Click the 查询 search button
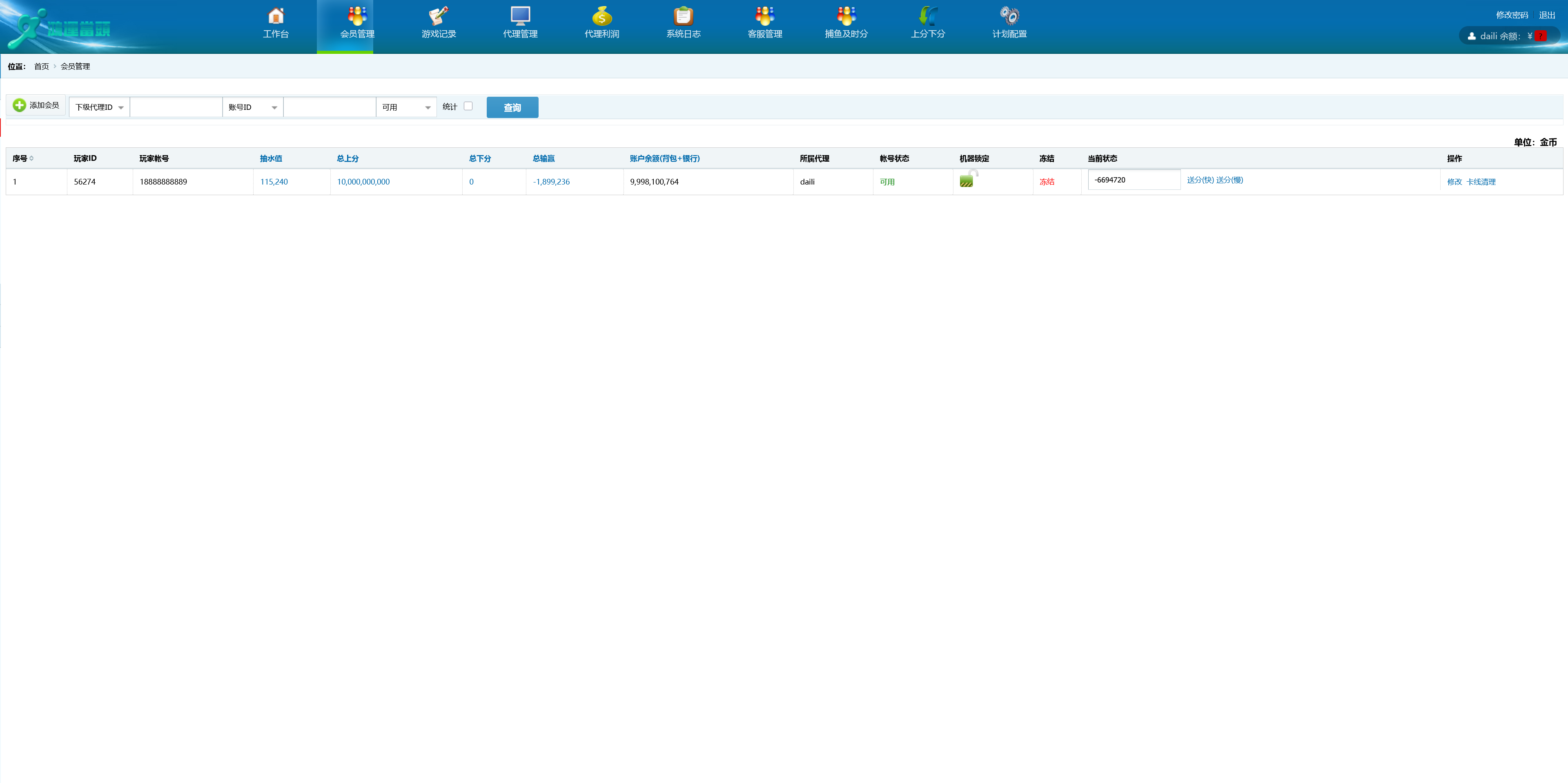Viewport: 1568px width, 783px height. click(512, 107)
